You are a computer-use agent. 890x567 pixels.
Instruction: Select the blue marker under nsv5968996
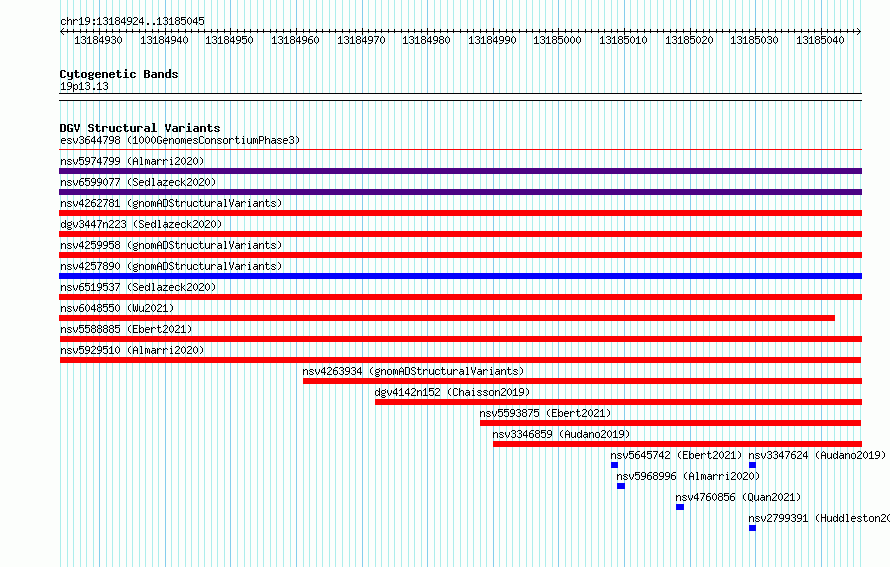click(621, 486)
